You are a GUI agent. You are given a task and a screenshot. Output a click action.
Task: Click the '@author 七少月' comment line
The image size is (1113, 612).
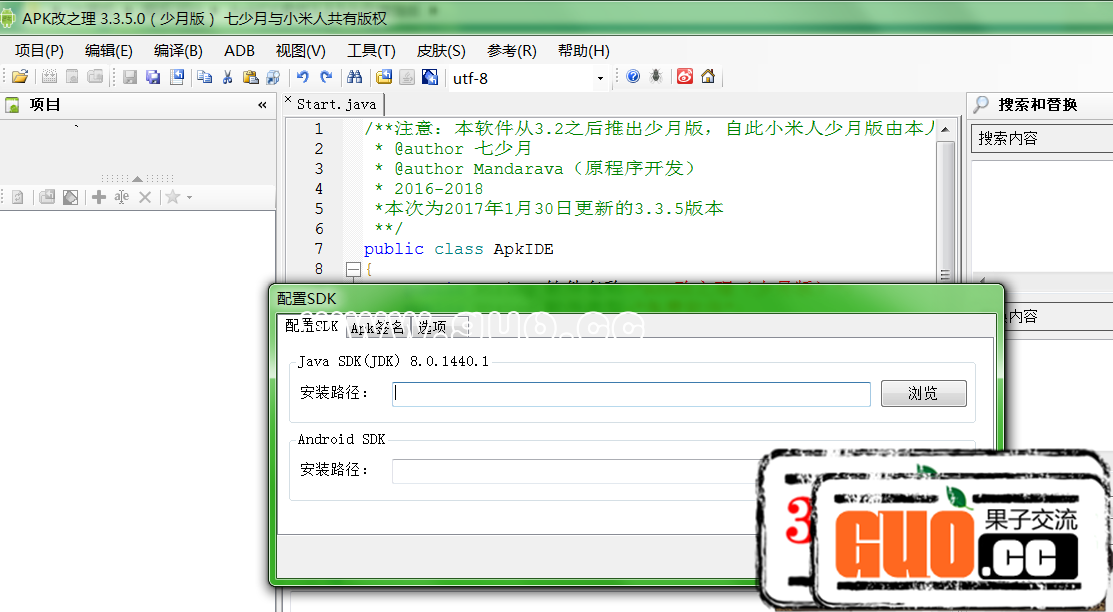tap(453, 148)
